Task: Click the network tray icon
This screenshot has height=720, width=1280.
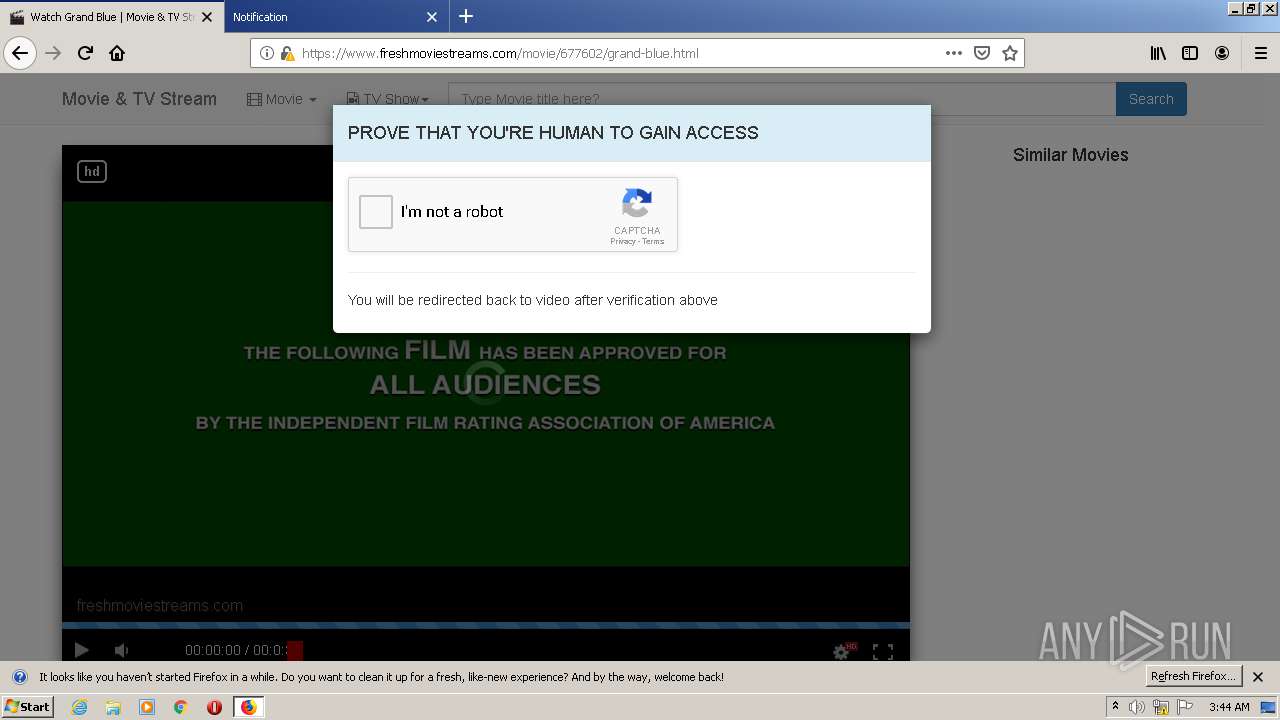Action: click(x=1161, y=707)
